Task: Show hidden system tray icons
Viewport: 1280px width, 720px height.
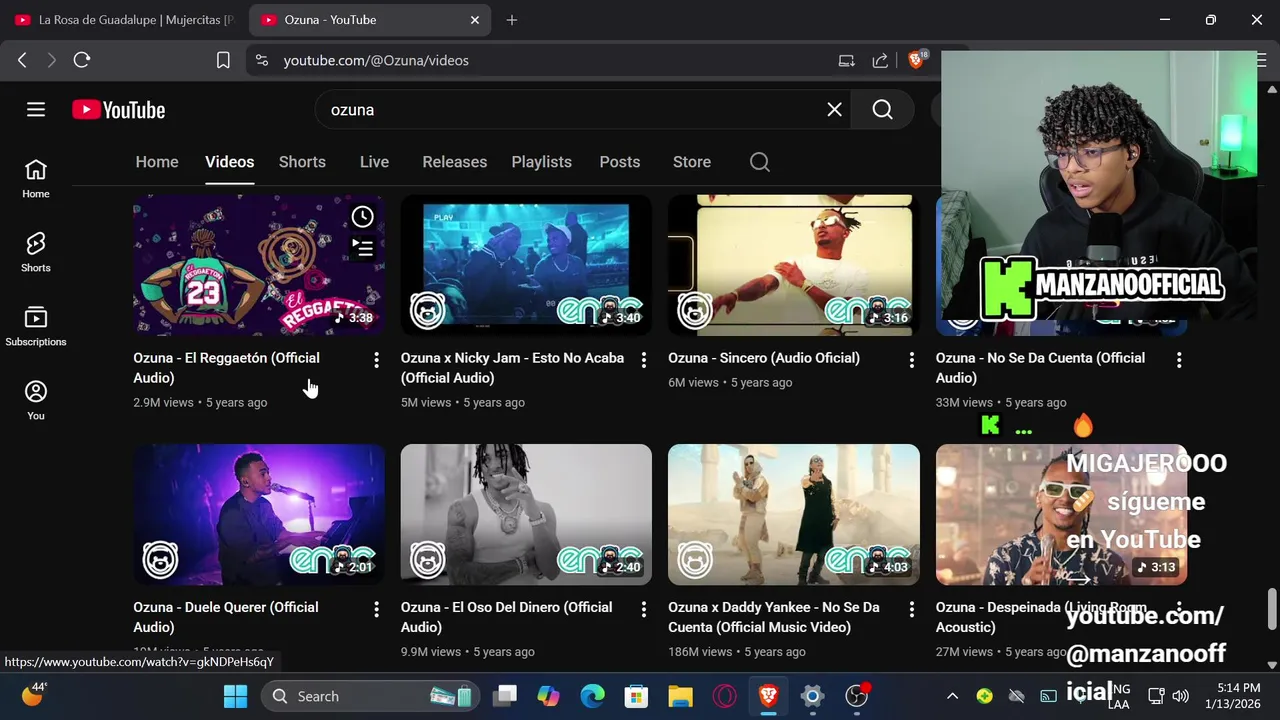Action: pos(952,696)
